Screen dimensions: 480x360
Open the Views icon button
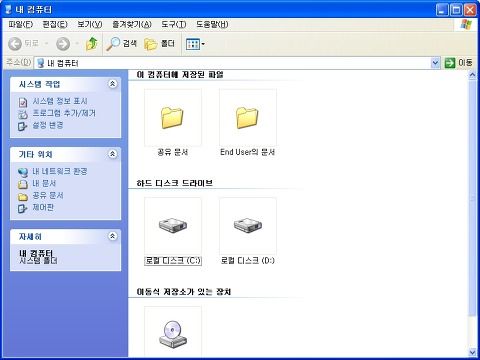[193, 44]
